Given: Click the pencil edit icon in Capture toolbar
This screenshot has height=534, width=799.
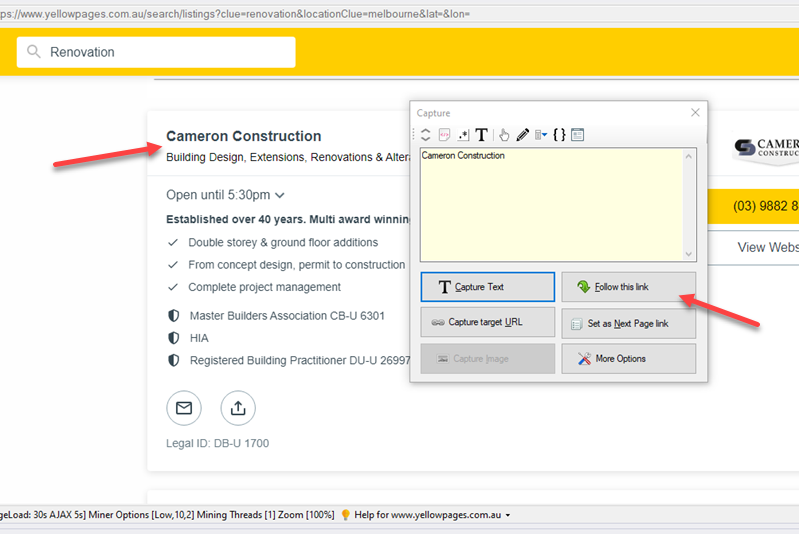Looking at the screenshot, I should pos(522,135).
